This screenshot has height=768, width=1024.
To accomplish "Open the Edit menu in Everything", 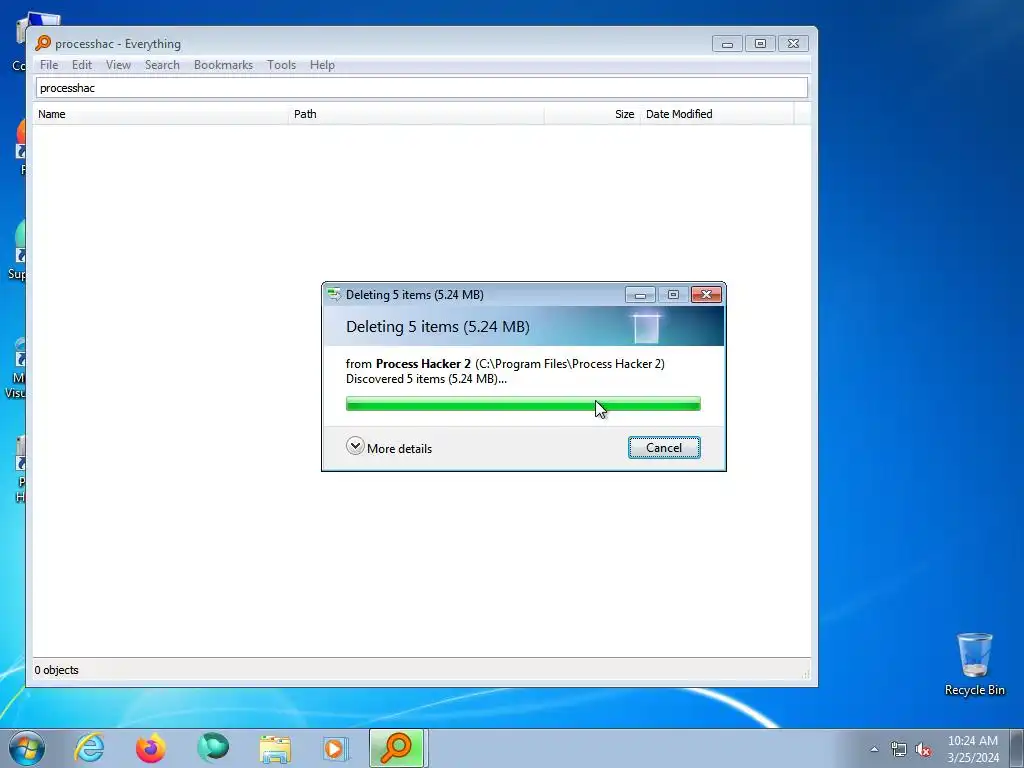I will [x=82, y=65].
